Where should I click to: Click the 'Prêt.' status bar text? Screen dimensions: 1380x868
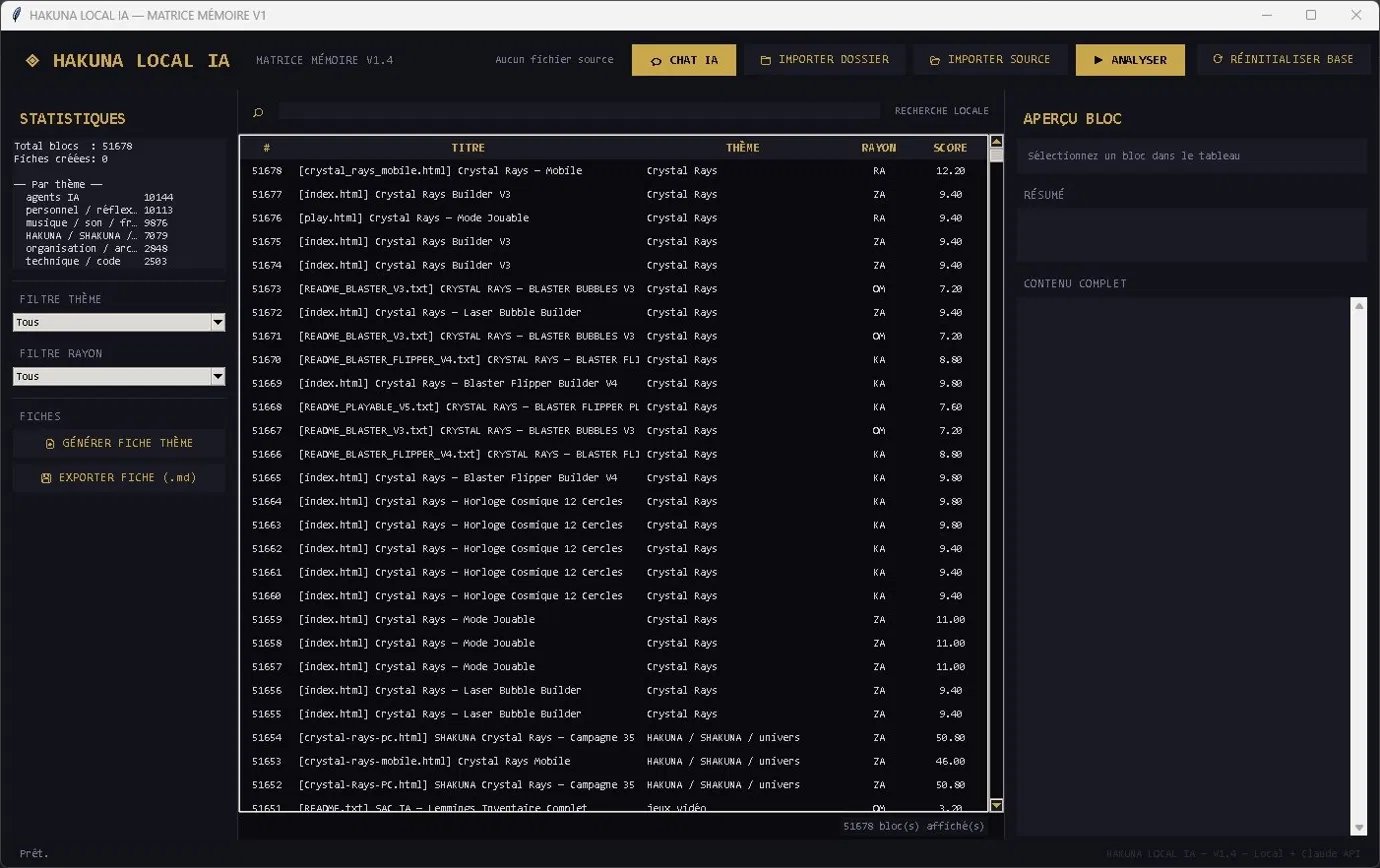34,853
